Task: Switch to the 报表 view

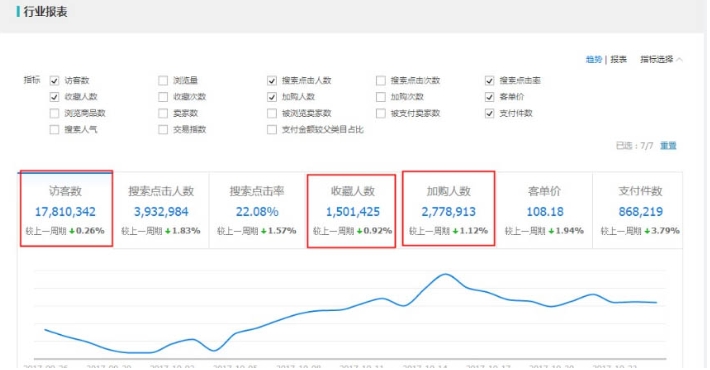Action: (619, 59)
